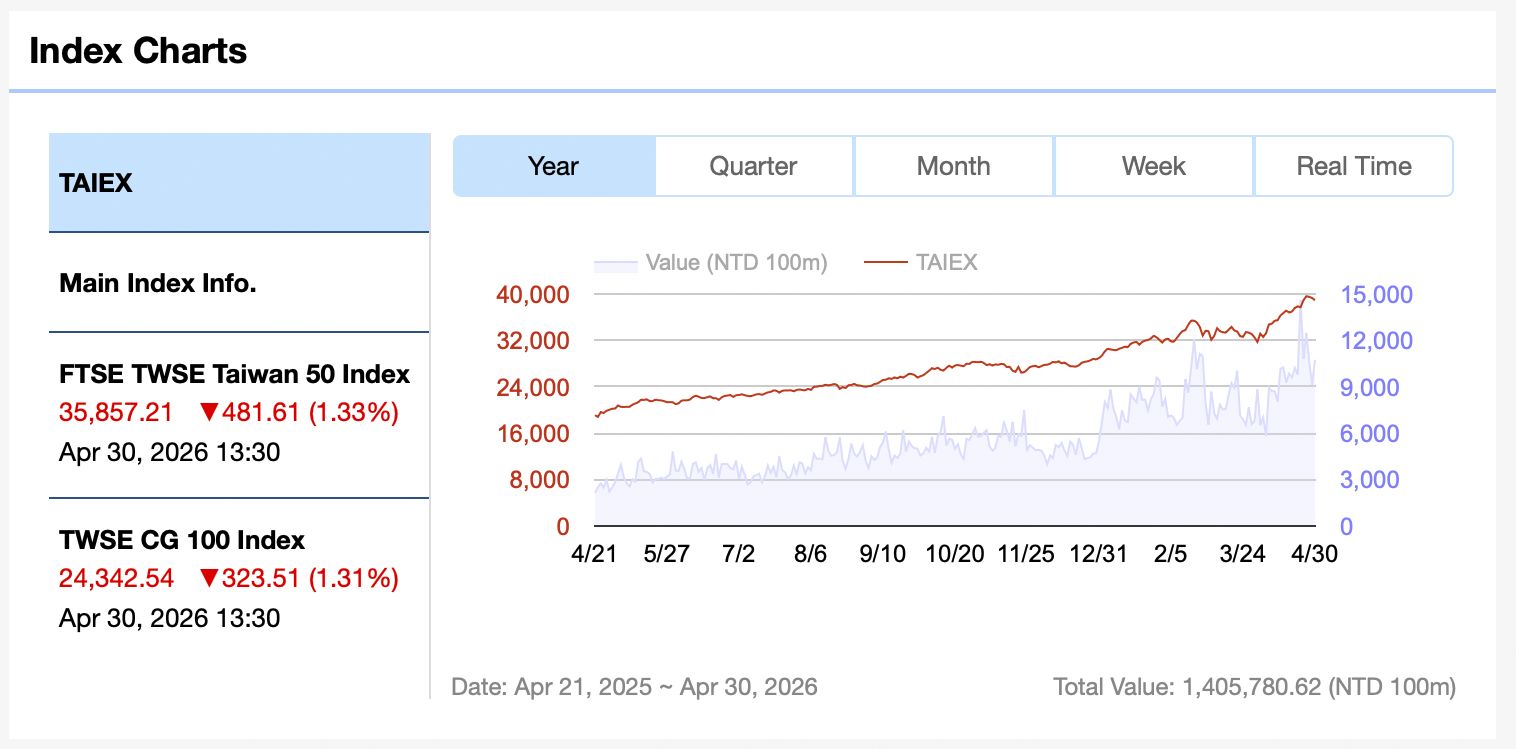Click the 12/31 date on chart axis
This screenshot has width=1516, height=749.
coord(1098,553)
